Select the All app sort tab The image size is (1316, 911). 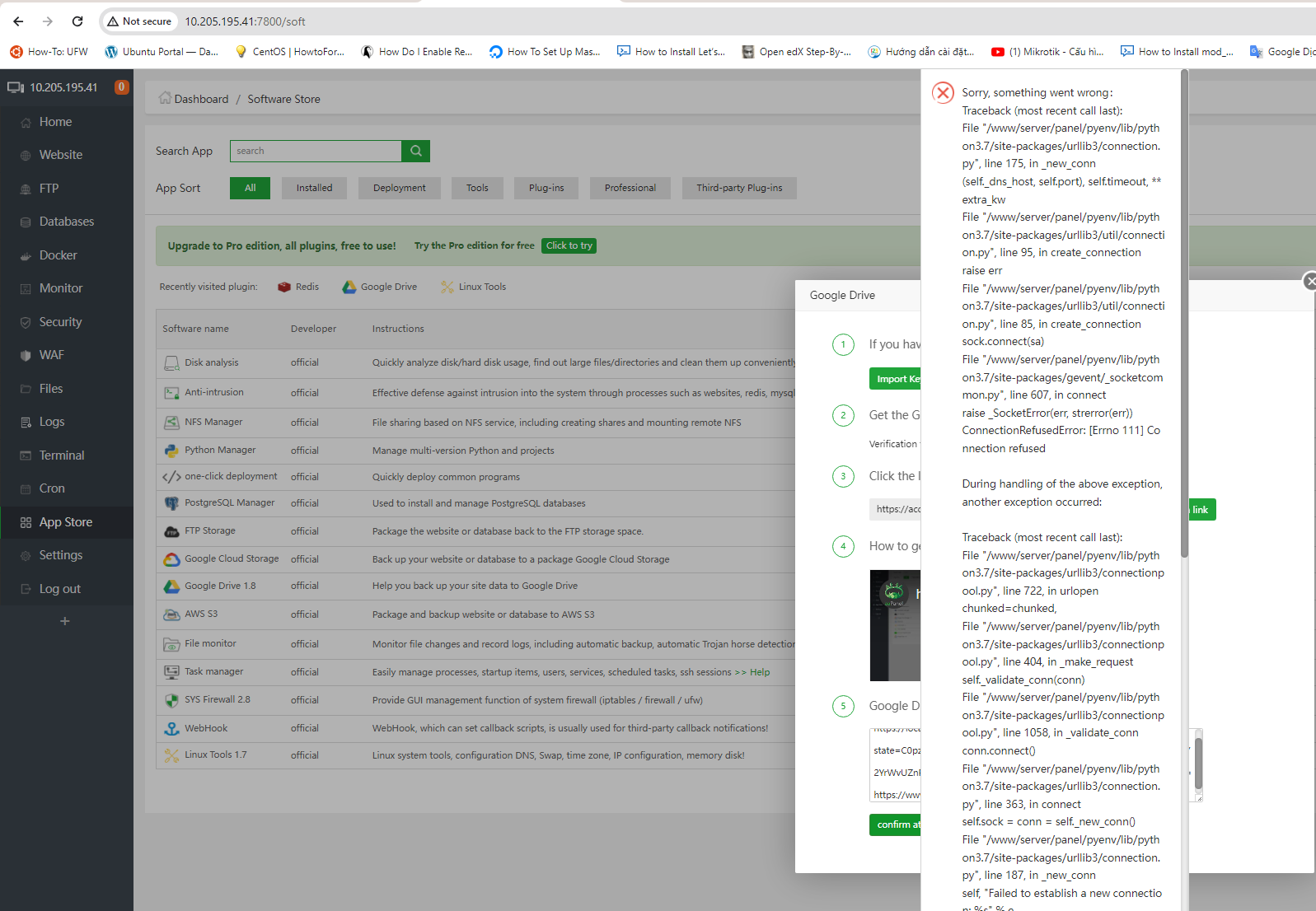[251, 188]
